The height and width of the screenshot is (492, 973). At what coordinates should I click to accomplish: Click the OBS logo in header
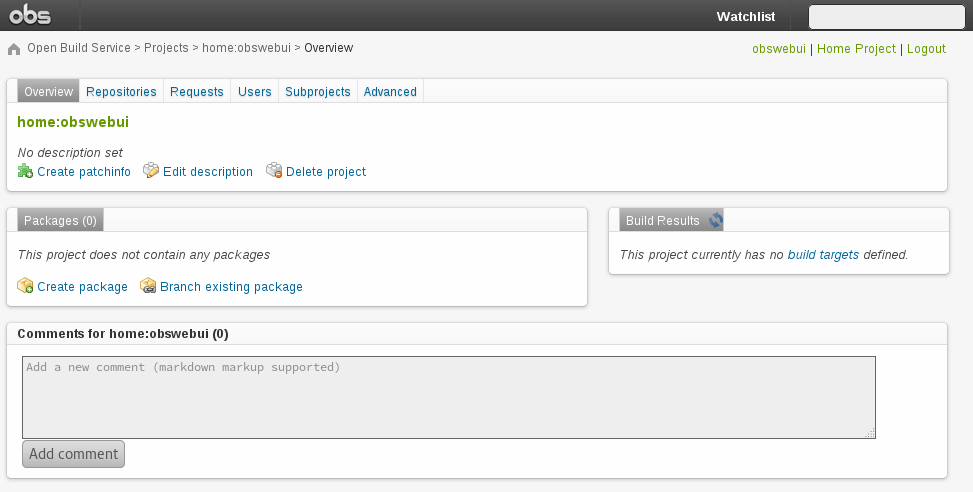30,15
